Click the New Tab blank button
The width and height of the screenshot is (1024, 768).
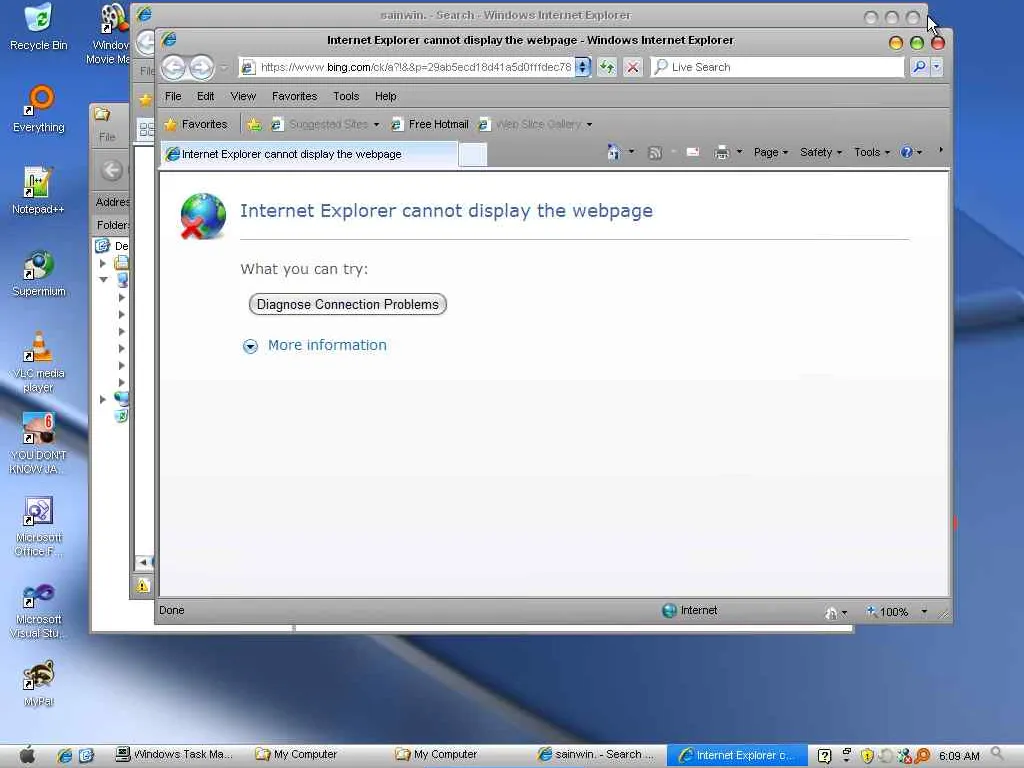tap(473, 155)
